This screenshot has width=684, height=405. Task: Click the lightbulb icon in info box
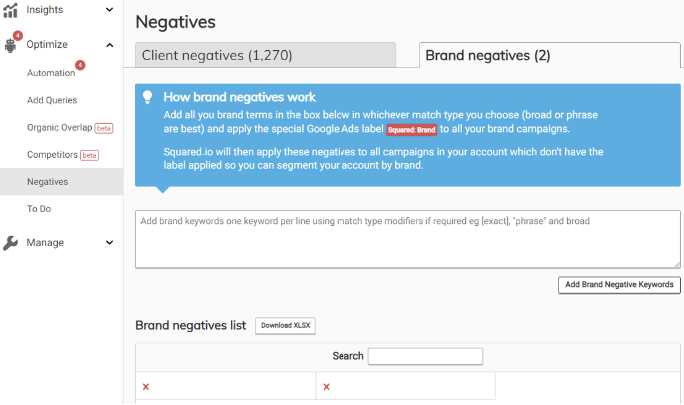click(x=148, y=98)
